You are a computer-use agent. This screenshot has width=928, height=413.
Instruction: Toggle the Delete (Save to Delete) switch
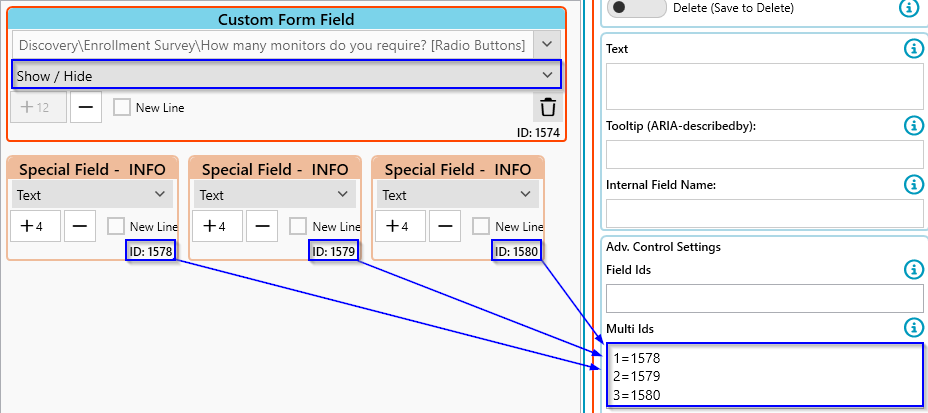(637, 8)
